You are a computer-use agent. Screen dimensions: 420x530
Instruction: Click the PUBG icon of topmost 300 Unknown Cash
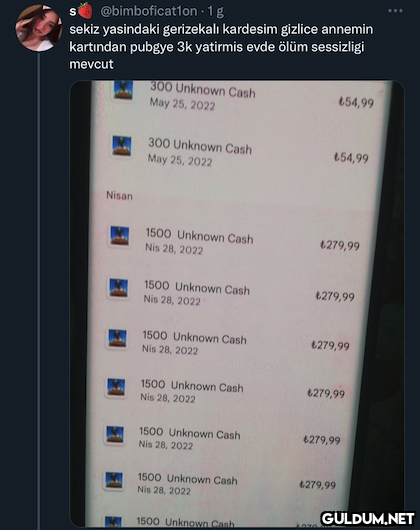click(123, 89)
